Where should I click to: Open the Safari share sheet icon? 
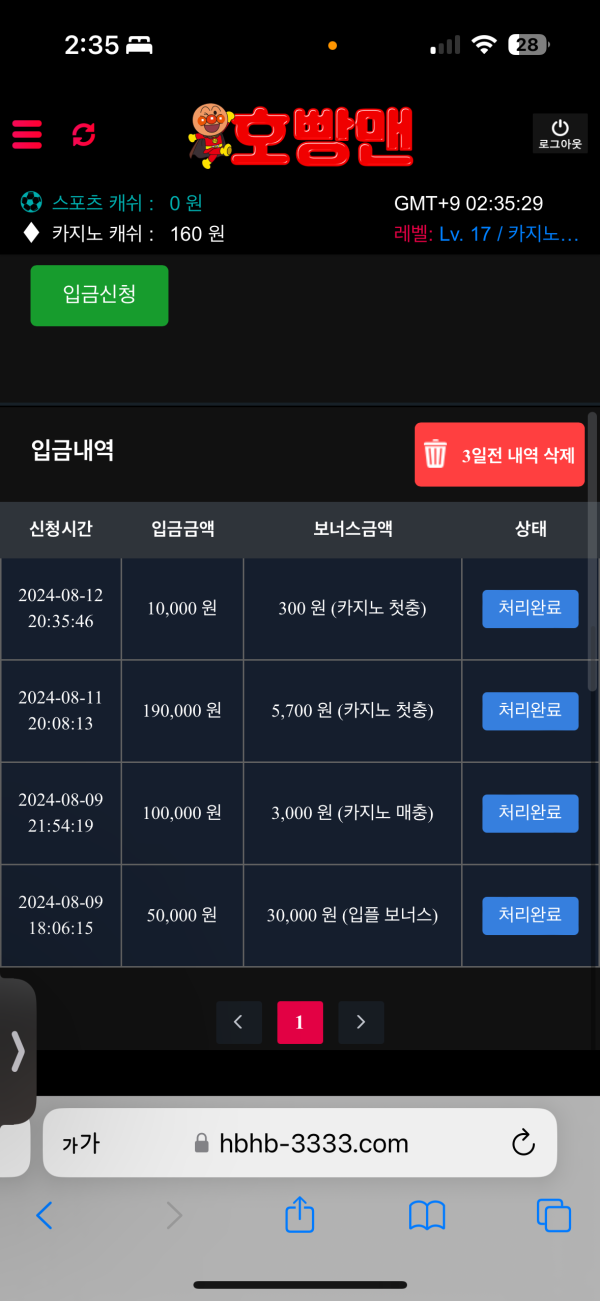click(x=300, y=1215)
